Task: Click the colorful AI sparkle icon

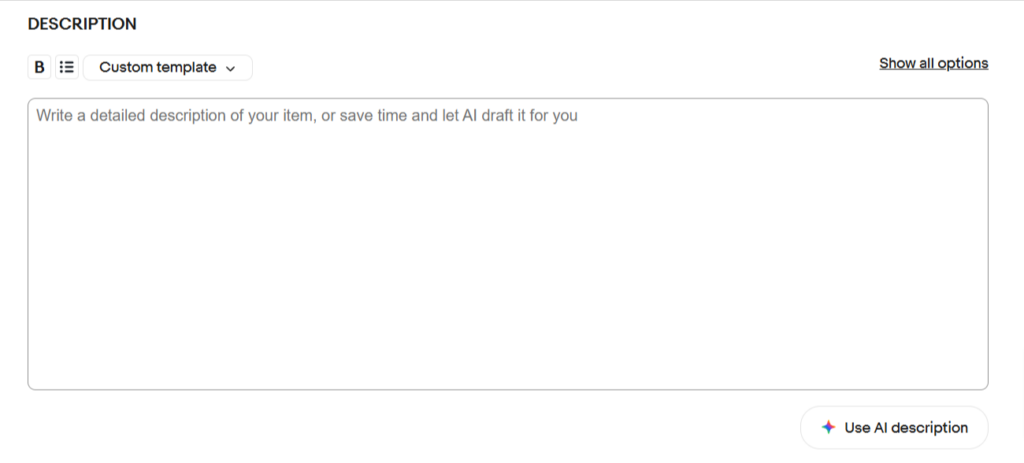Action: click(x=828, y=428)
